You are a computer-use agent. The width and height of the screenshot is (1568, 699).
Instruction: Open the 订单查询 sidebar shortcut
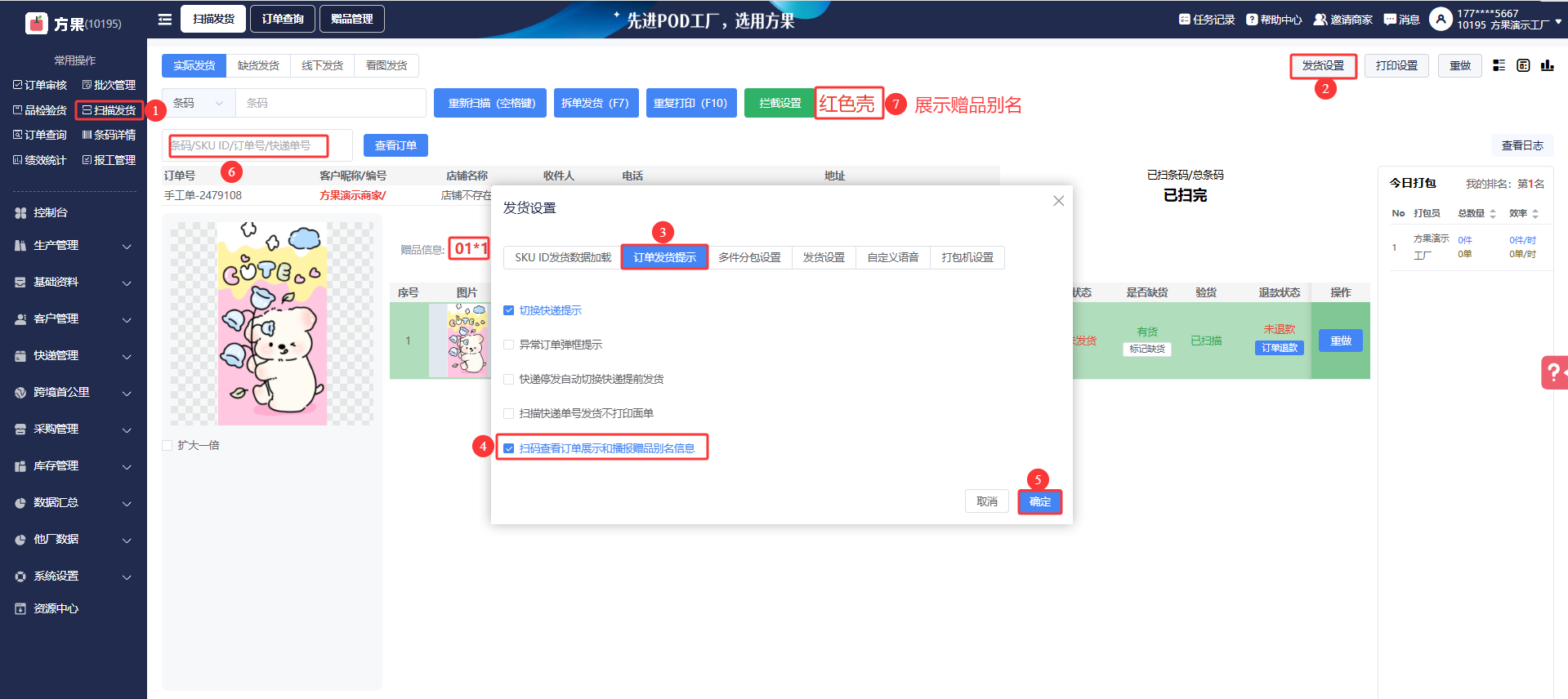40,135
